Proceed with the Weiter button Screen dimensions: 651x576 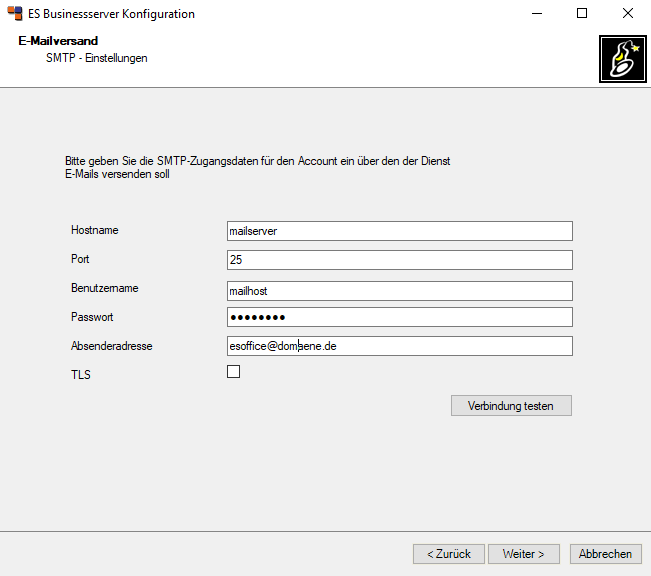tap(524, 554)
